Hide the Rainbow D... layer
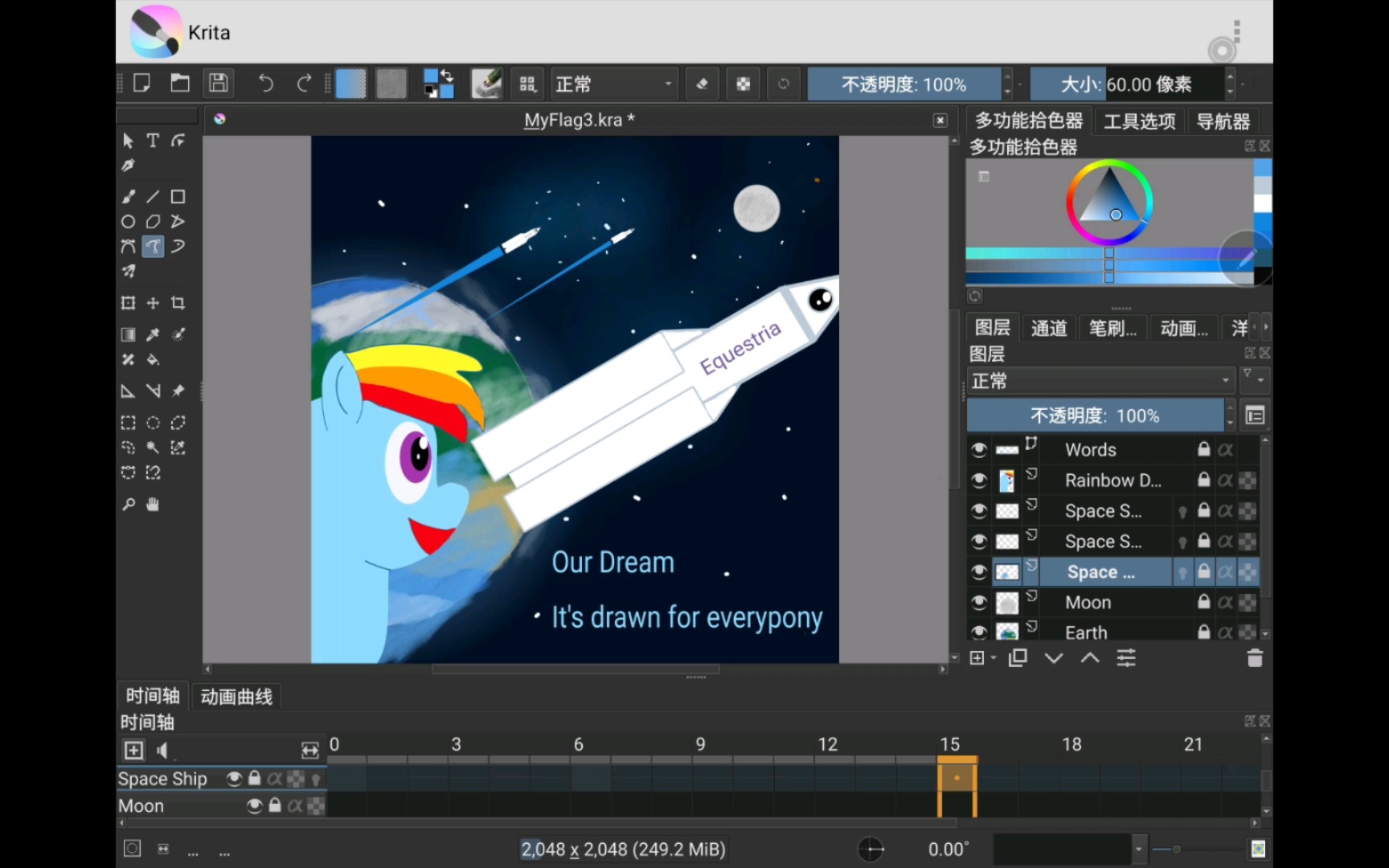 (979, 481)
